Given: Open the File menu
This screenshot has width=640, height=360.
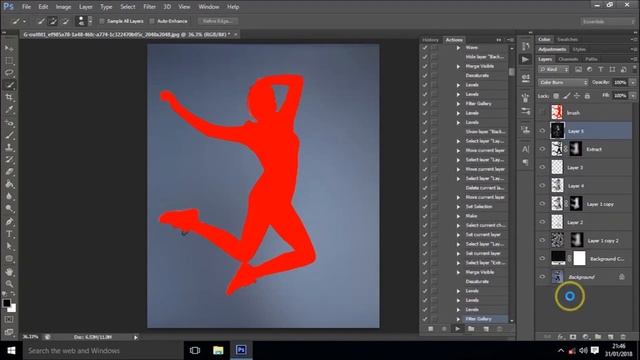Looking at the screenshot, I should click(26, 7).
